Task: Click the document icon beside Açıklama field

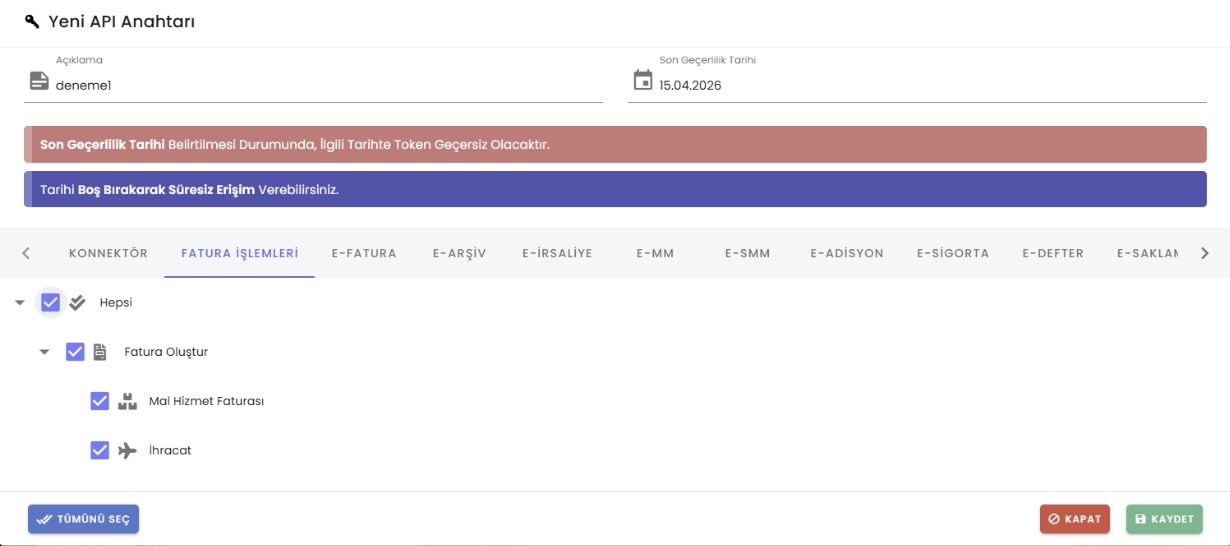Action: [x=39, y=81]
